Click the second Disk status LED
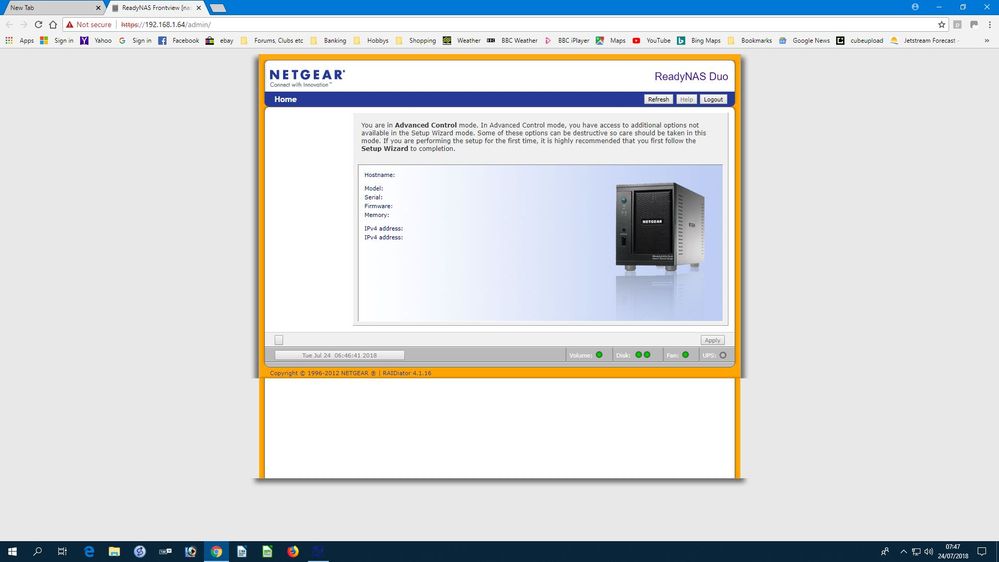 tap(647, 355)
